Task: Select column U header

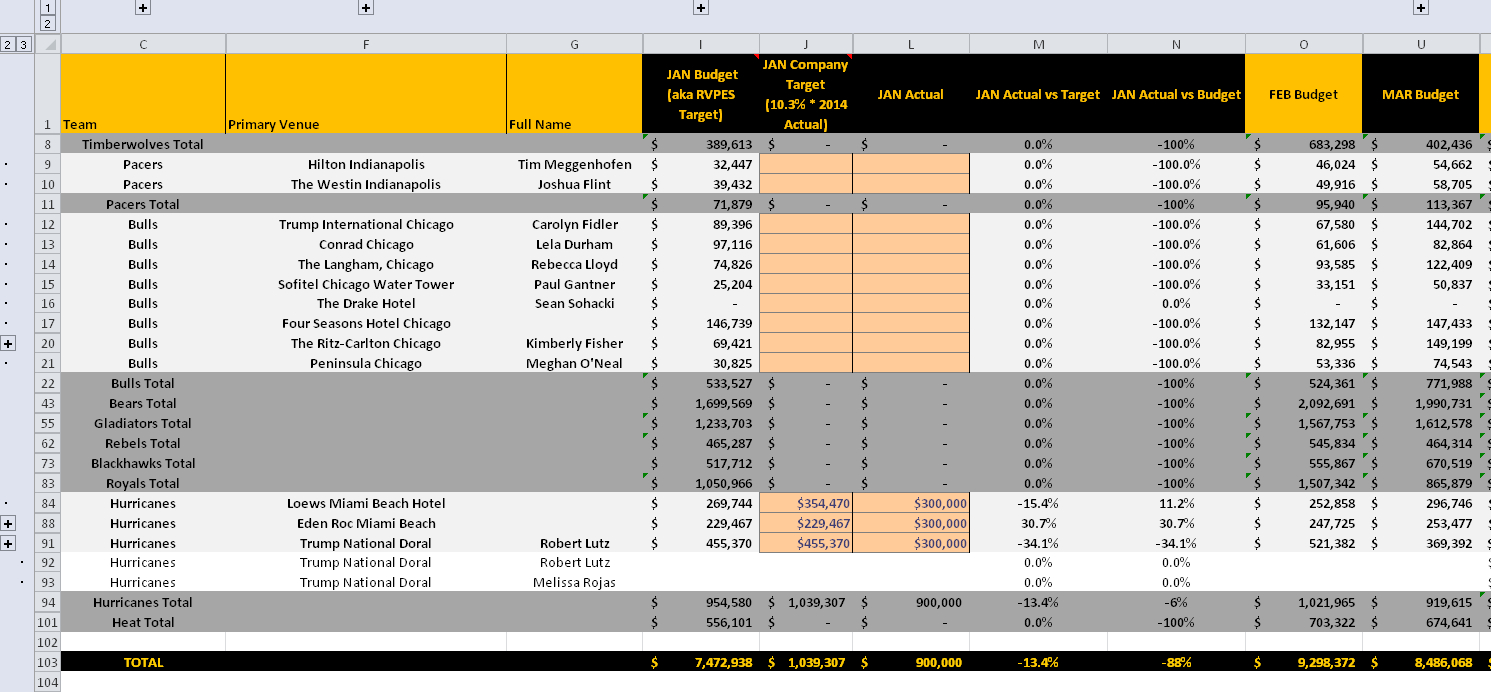Action: [x=1421, y=44]
